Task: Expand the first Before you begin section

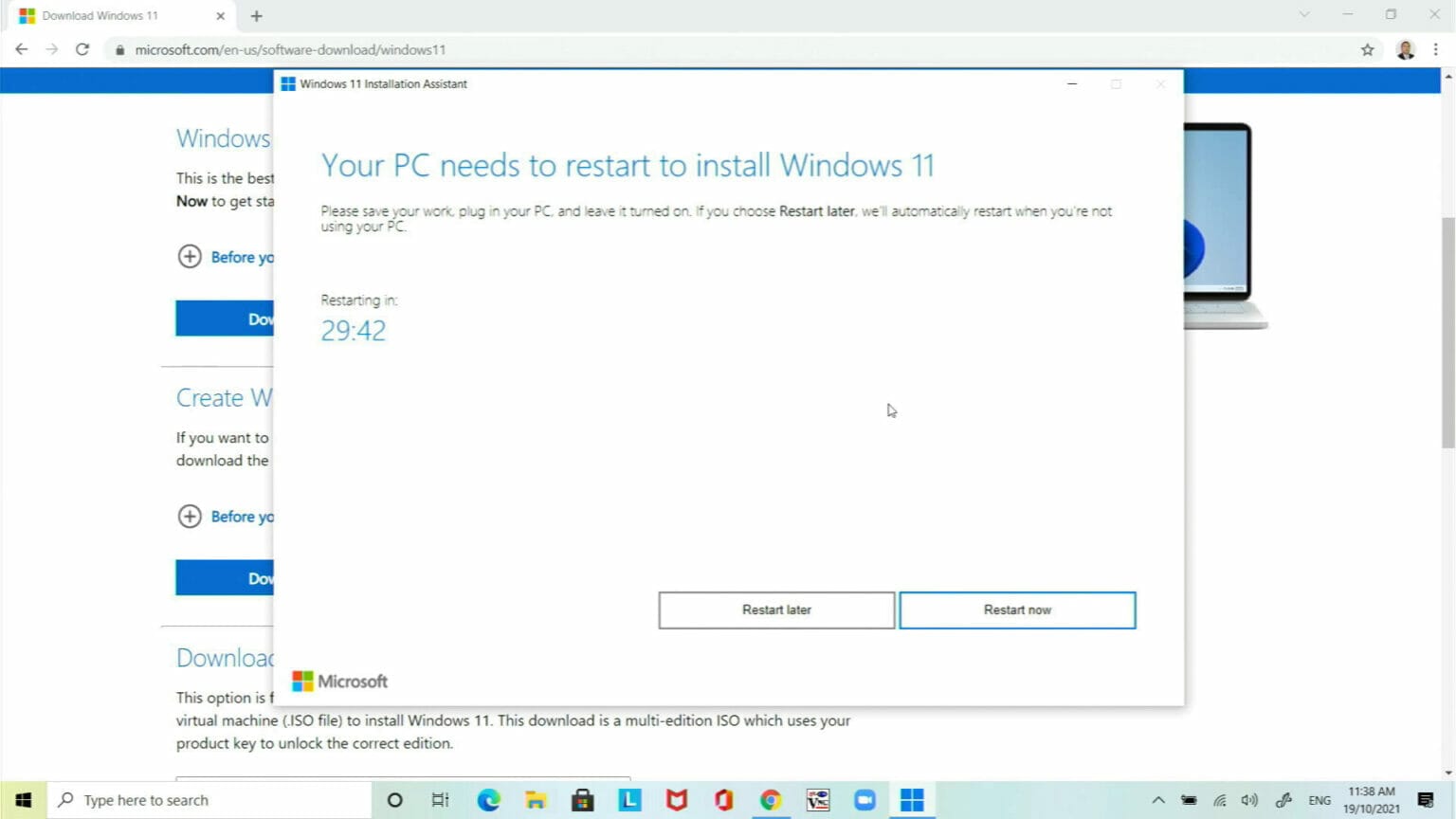Action: (x=190, y=257)
